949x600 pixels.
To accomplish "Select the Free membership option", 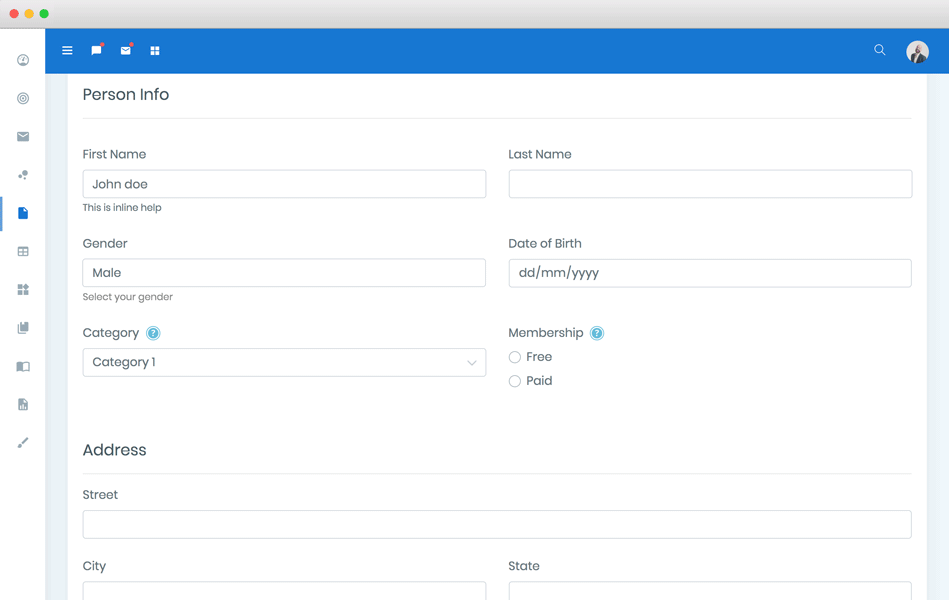I will [x=515, y=357].
